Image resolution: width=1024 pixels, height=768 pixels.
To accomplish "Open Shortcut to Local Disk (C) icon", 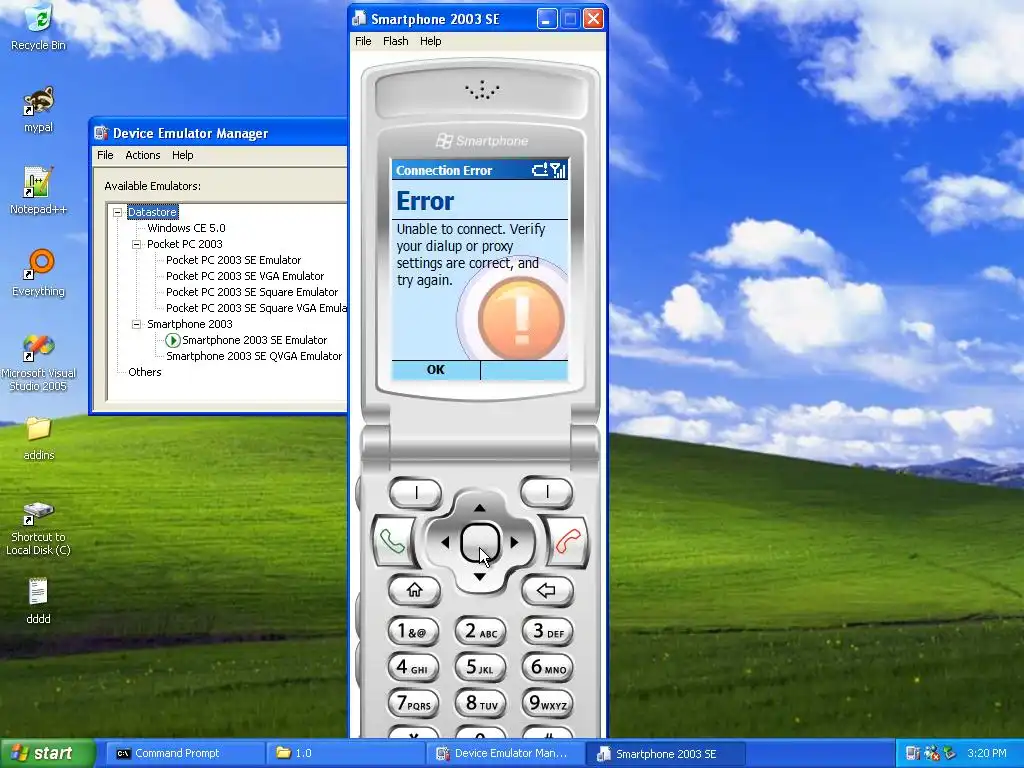I will 39,528.
